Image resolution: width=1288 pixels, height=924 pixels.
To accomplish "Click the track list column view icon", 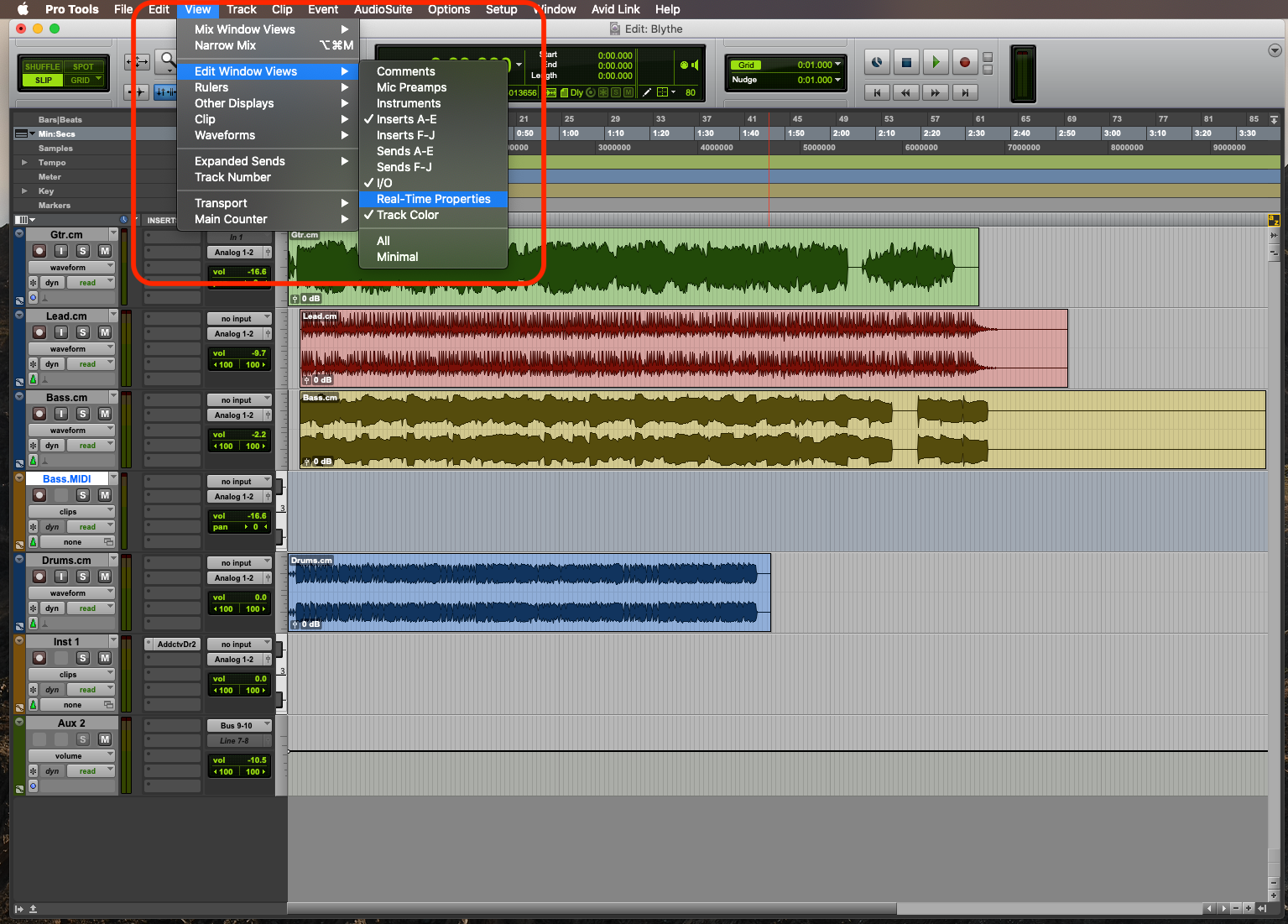I will click(x=22, y=220).
